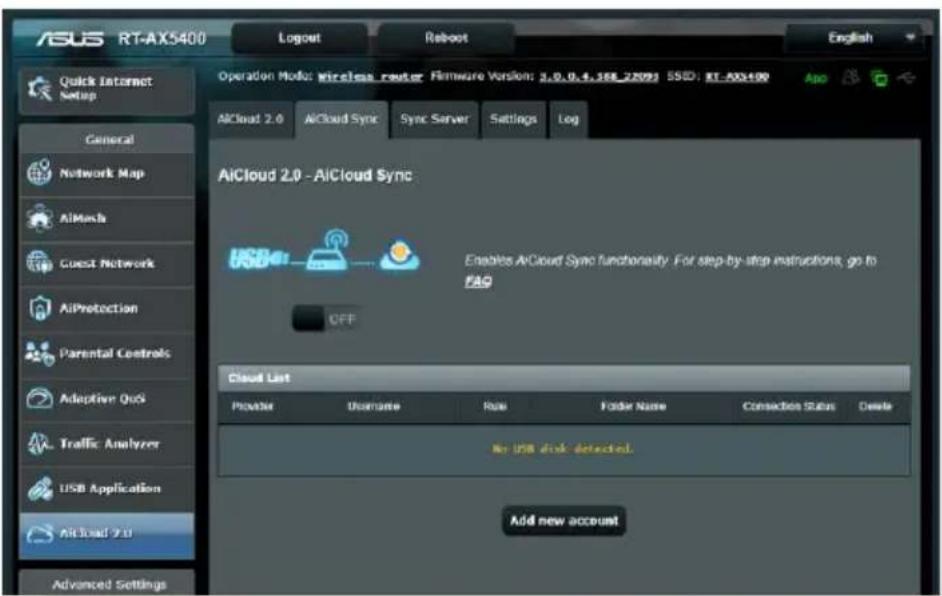Select AiProtection menu entry
This screenshot has width=942, height=596.
coord(107,308)
